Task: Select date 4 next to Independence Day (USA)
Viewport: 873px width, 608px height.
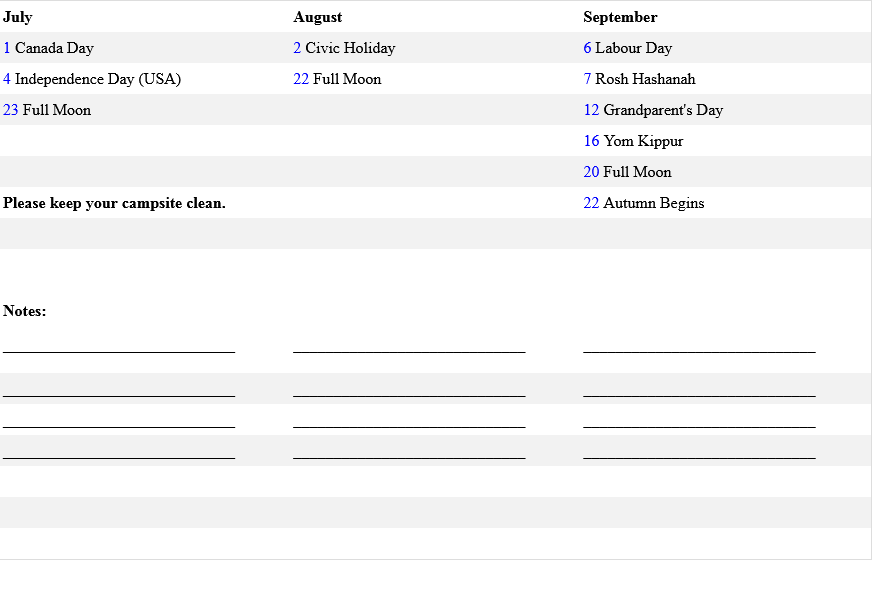Action: (x=7, y=79)
